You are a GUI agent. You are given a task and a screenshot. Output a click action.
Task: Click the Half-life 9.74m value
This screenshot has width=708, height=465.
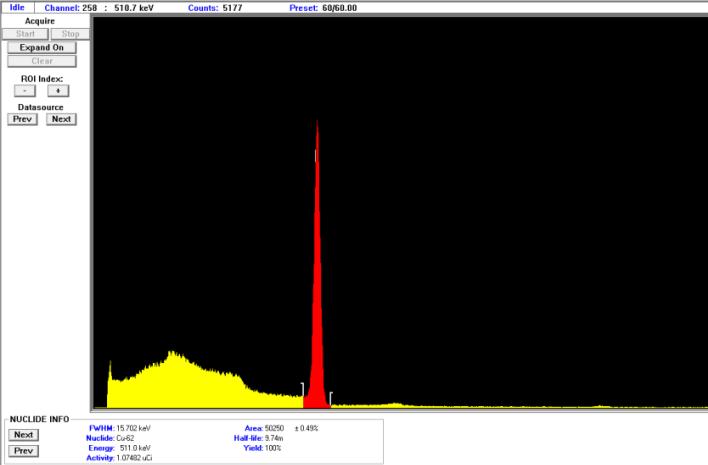[274, 438]
